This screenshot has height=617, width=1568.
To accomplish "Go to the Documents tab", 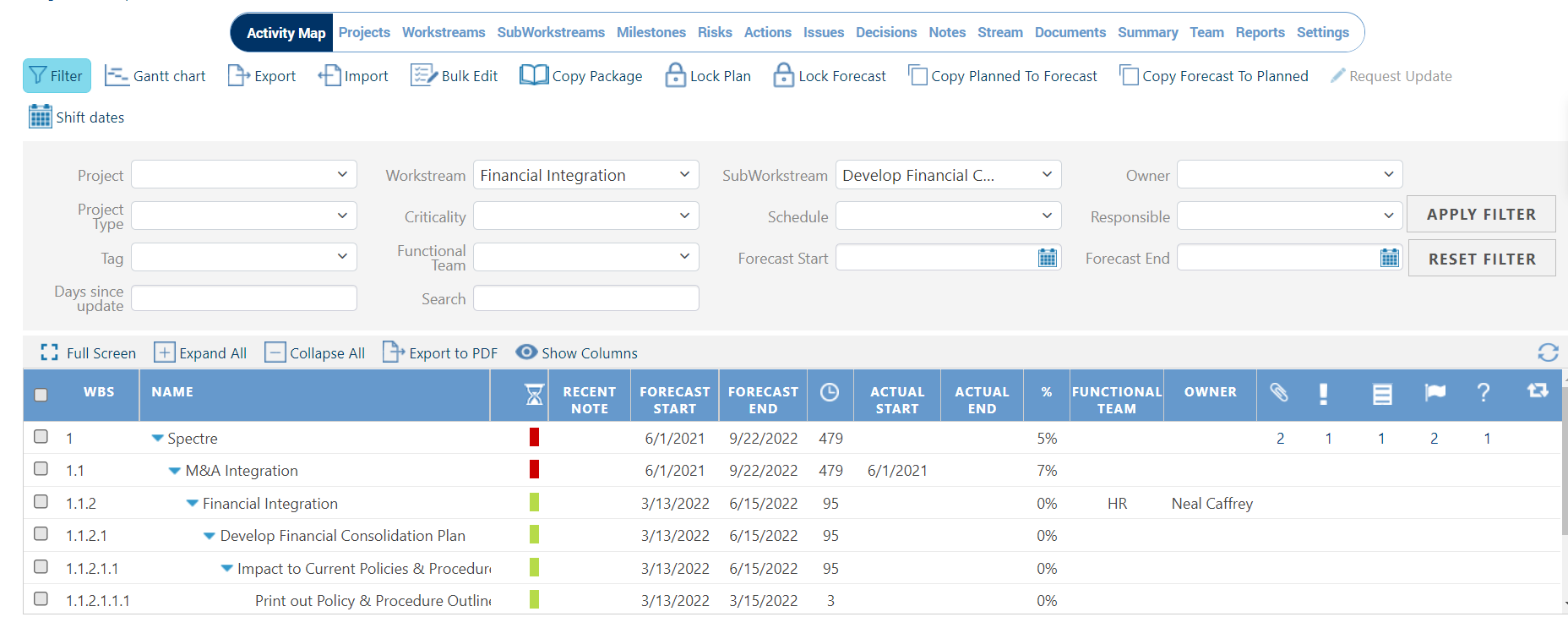I will [1070, 32].
